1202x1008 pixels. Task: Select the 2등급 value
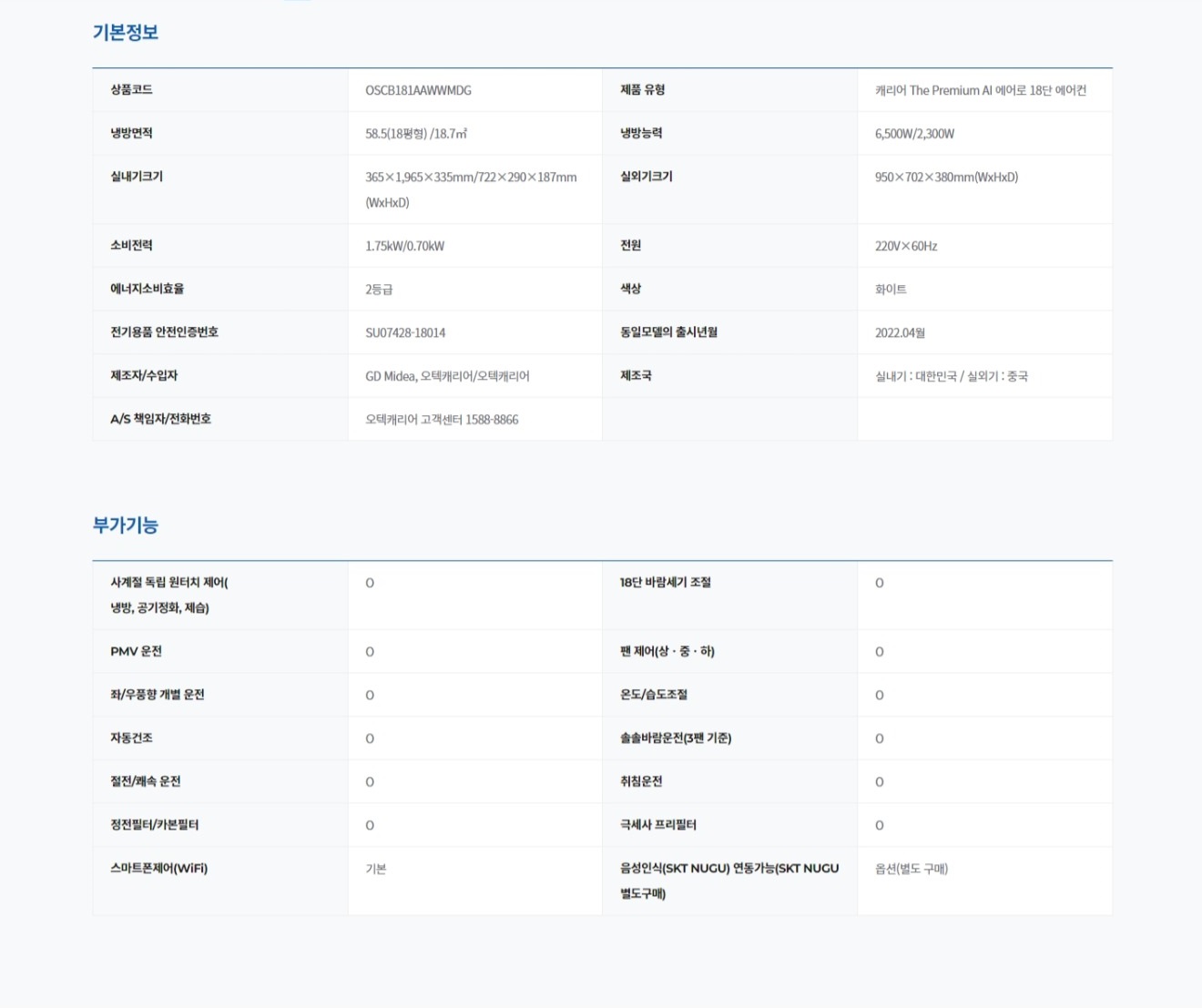379,290
